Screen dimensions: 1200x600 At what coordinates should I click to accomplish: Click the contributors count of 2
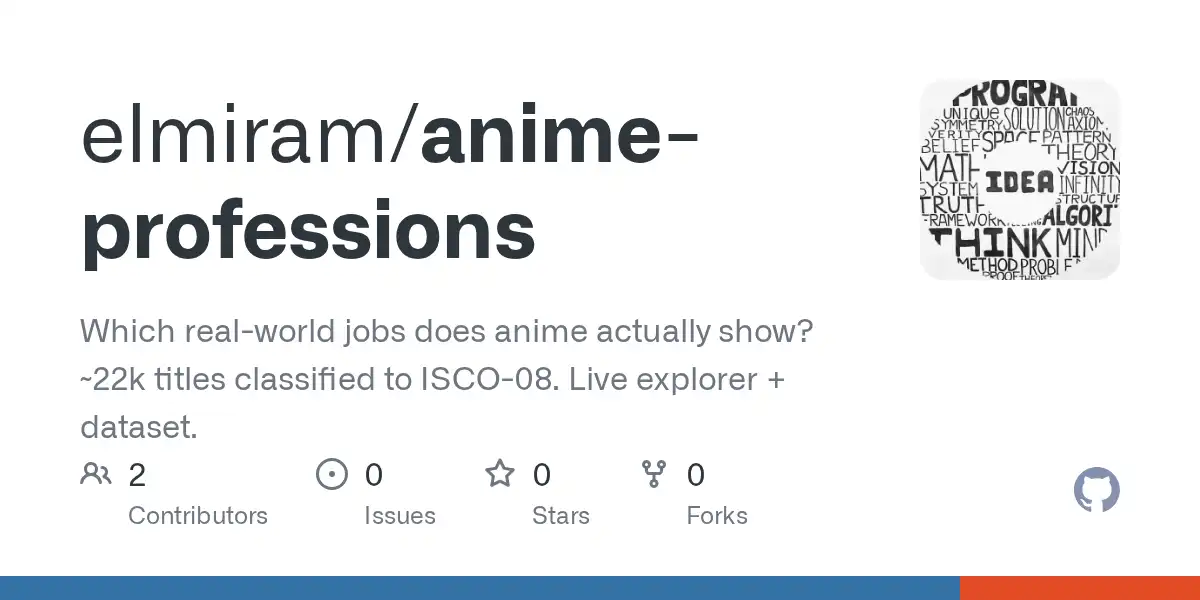click(137, 475)
